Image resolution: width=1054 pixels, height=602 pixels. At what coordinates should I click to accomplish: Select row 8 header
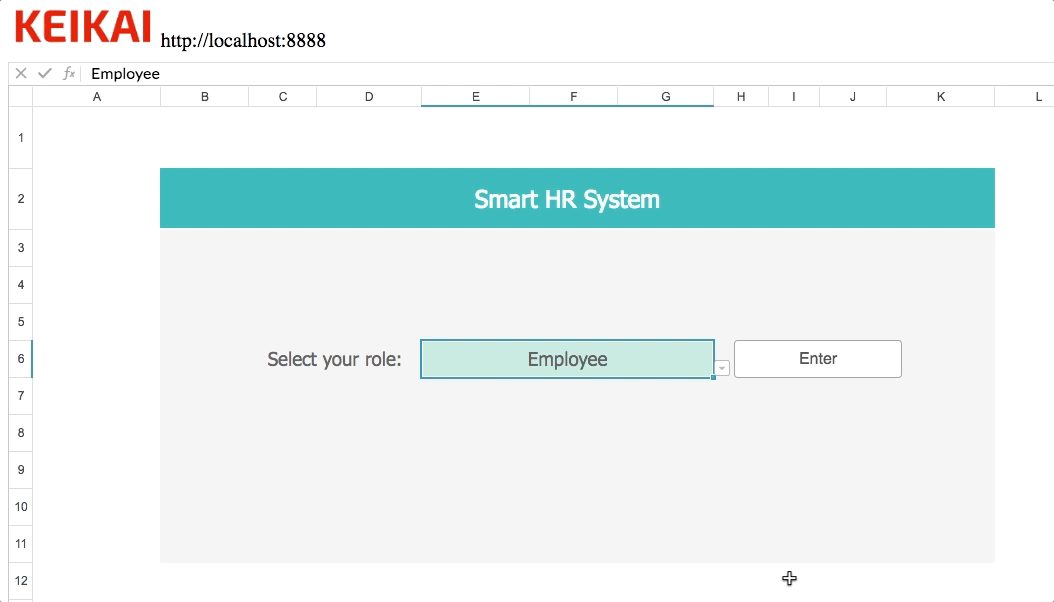(x=21, y=433)
